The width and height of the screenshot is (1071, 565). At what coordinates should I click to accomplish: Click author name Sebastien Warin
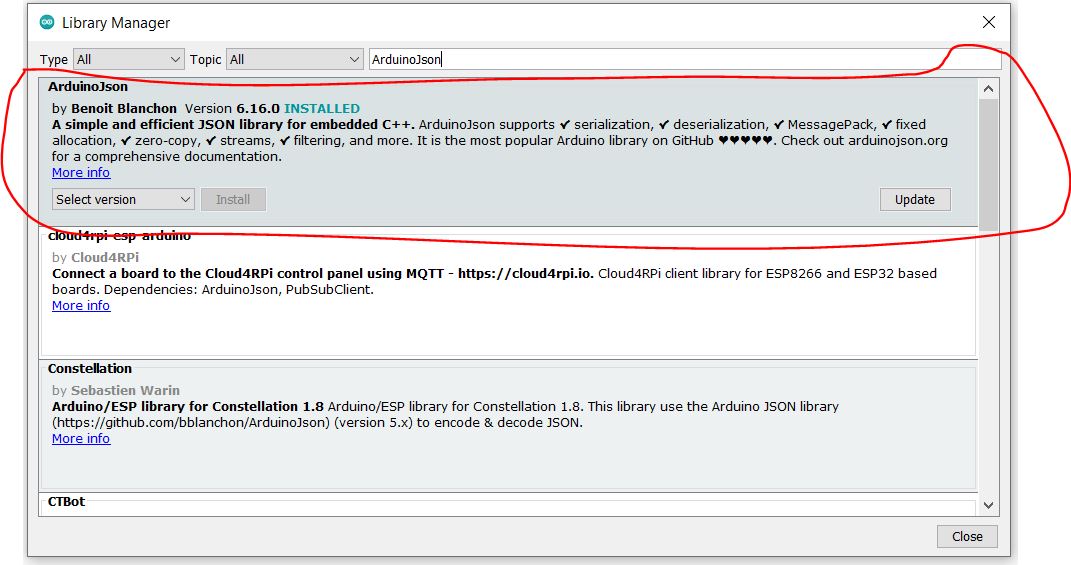(125, 391)
